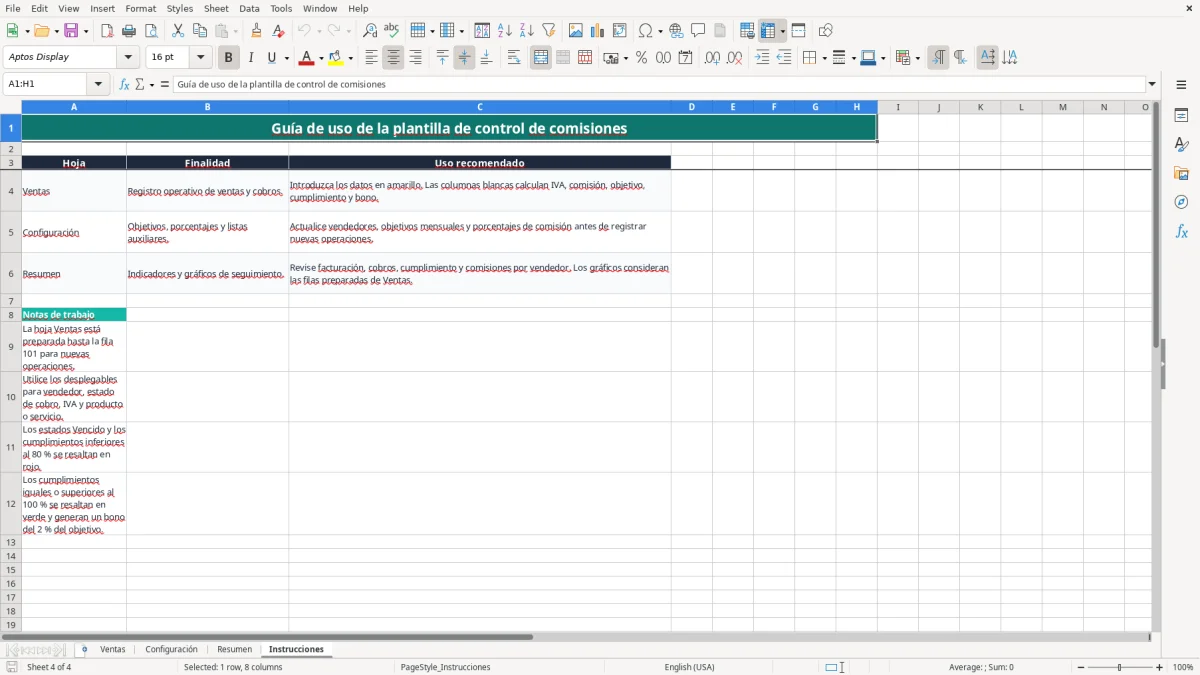Click the Sort Descending icon
This screenshot has width=1200, height=675.
pyautogui.click(x=527, y=31)
